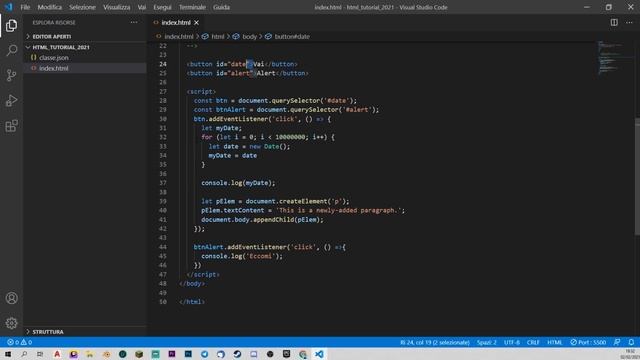This screenshot has height=360, width=640.
Task: Click the html breadcrumb segment
Action: [218, 36]
